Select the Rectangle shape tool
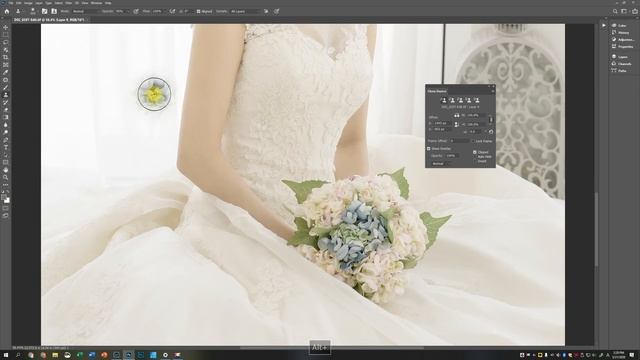 tap(5, 162)
